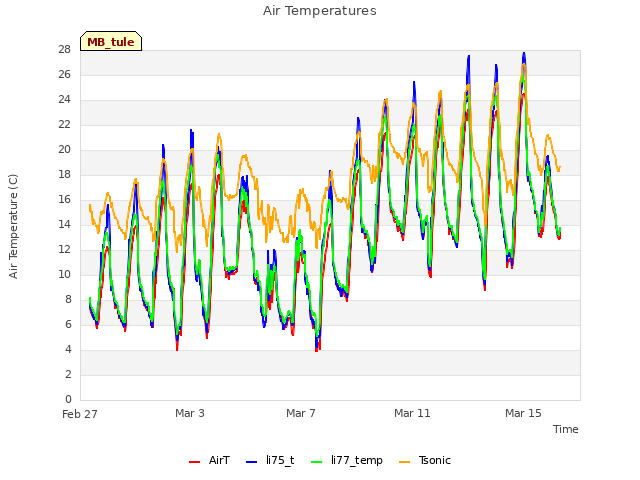Viewport: 640px width, 480px height.
Task: Click the 12 y-axis tick label
Action: (64, 249)
